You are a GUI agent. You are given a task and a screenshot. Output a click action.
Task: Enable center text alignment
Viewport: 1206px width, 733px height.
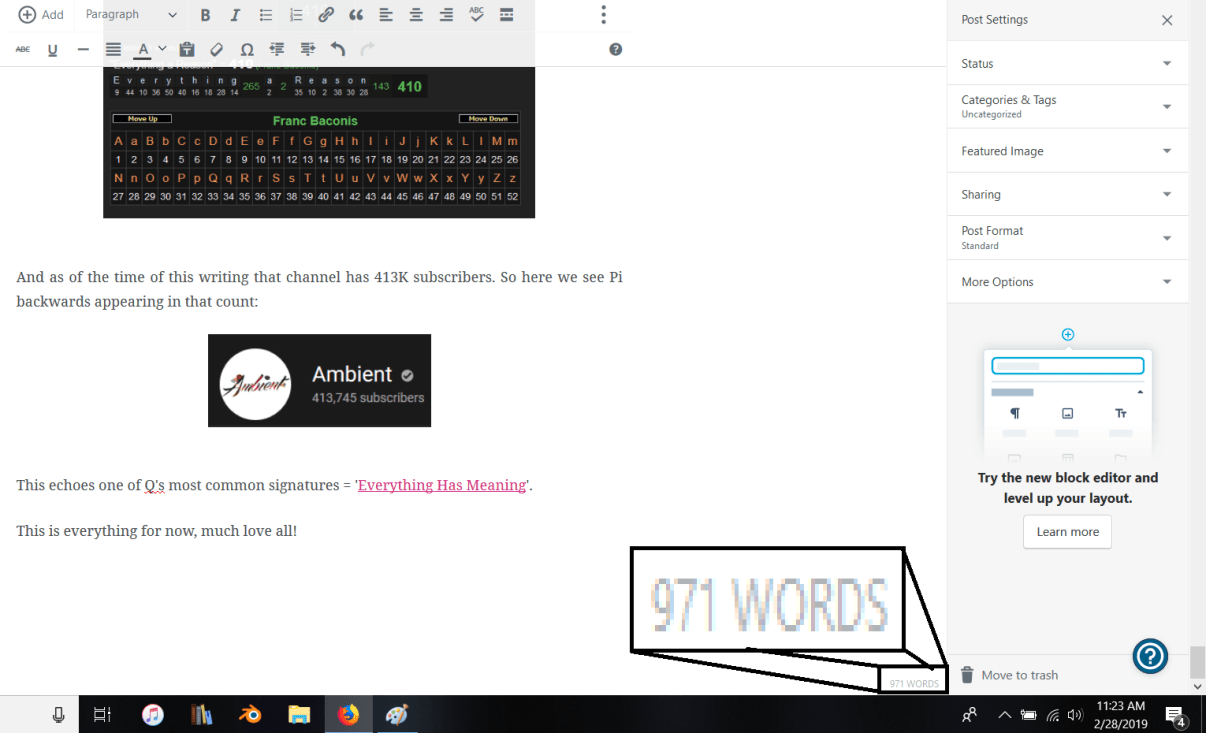[414, 15]
